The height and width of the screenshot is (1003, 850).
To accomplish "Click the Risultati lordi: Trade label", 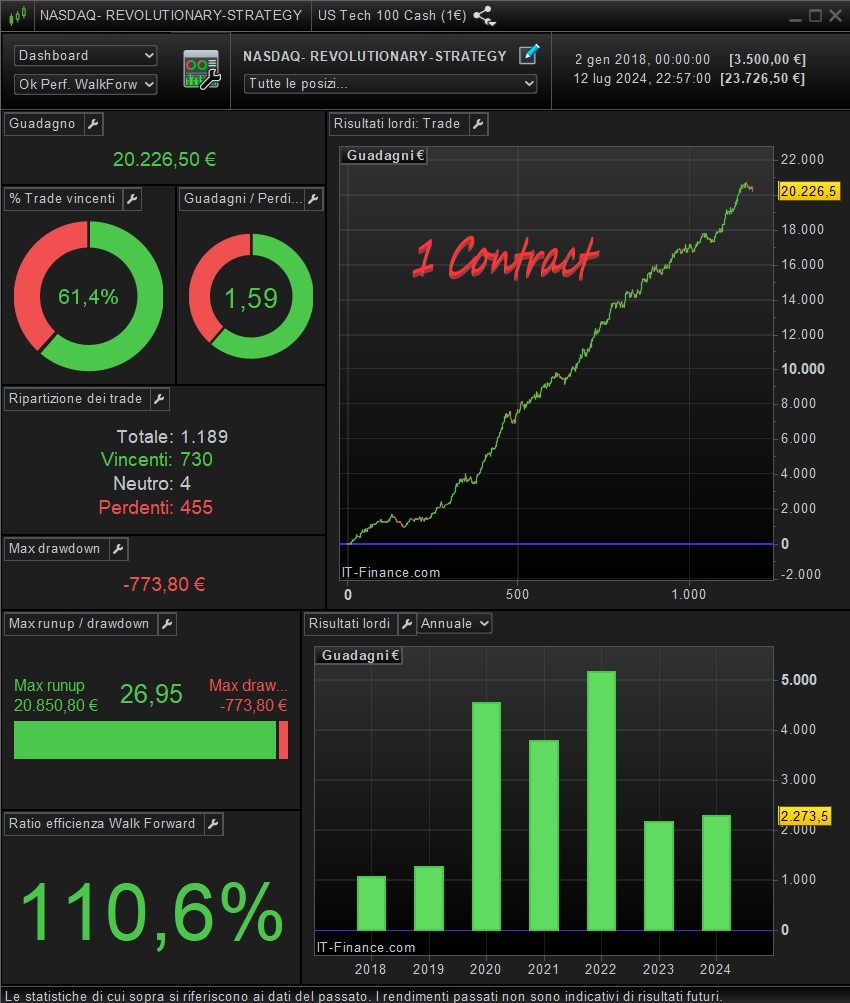I will pyautogui.click(x=397, y=124).
